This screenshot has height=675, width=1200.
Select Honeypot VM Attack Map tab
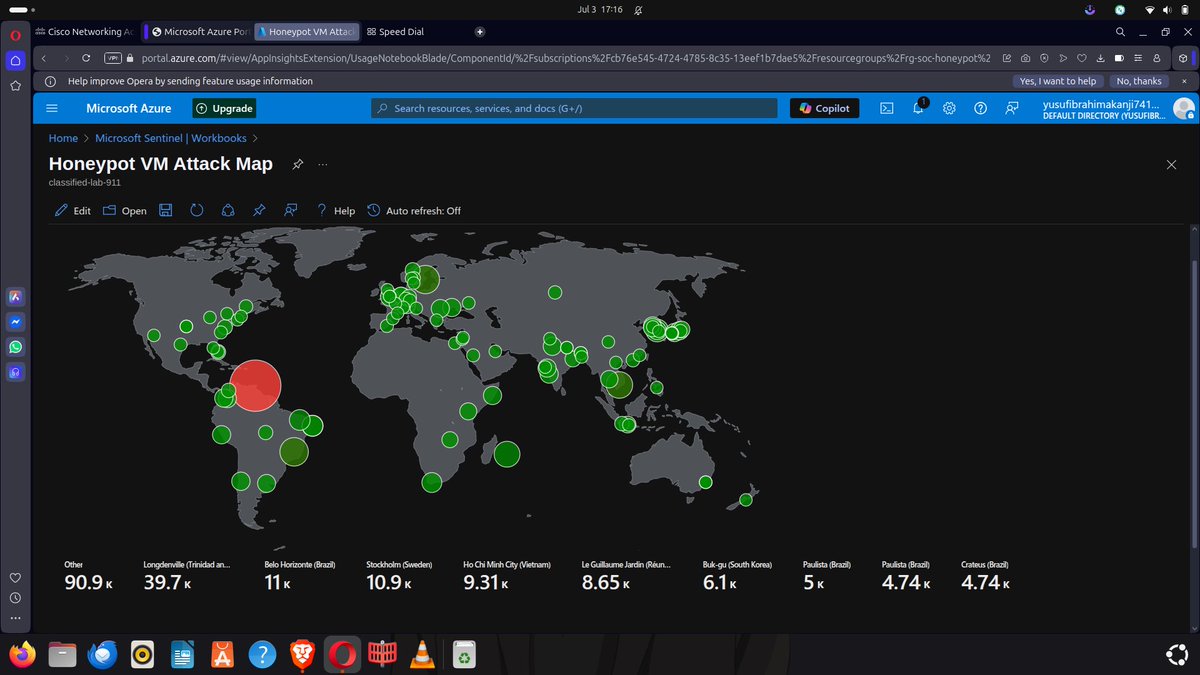click(x=307, y=32)
